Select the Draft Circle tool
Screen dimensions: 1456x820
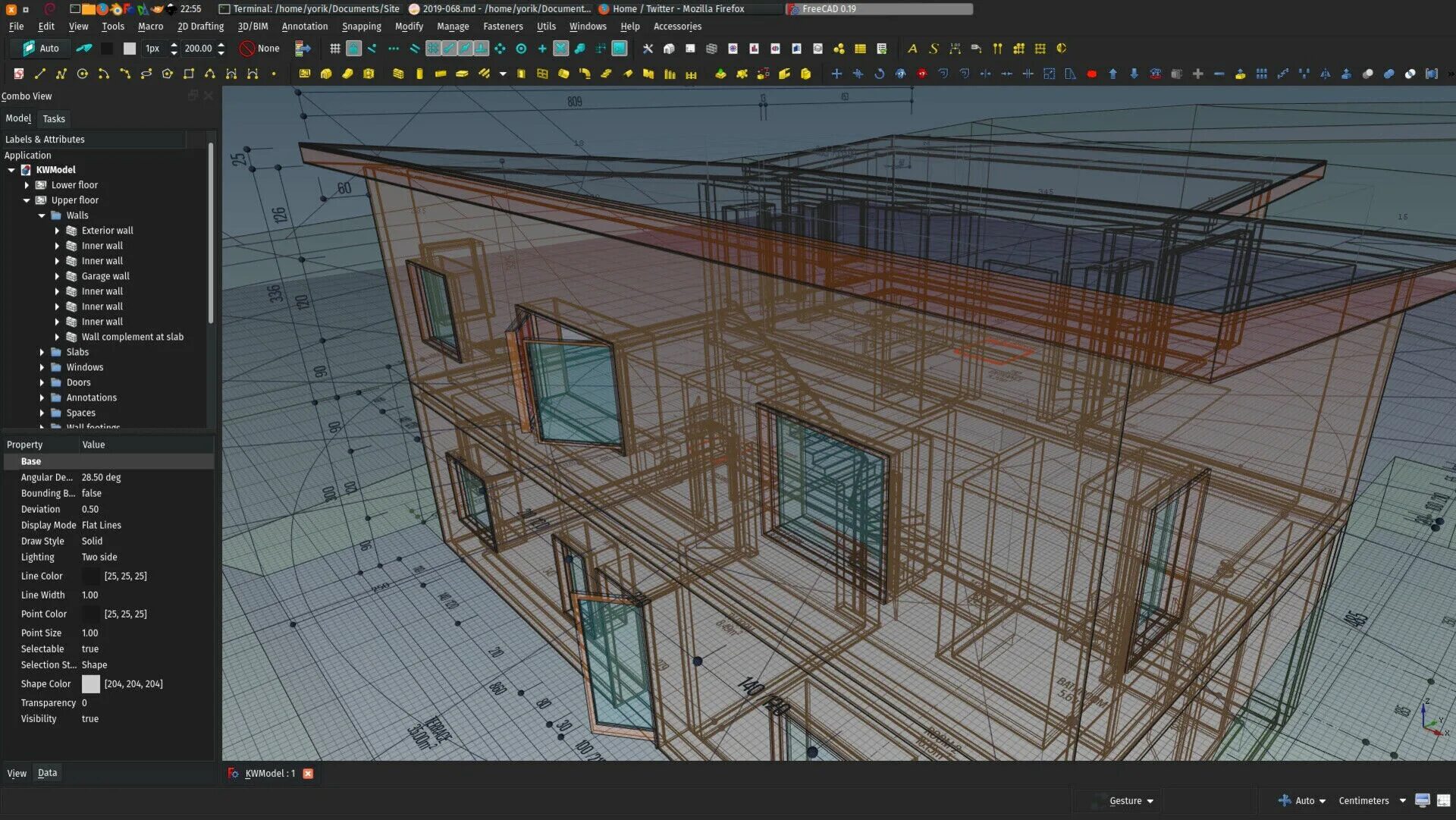83,74
